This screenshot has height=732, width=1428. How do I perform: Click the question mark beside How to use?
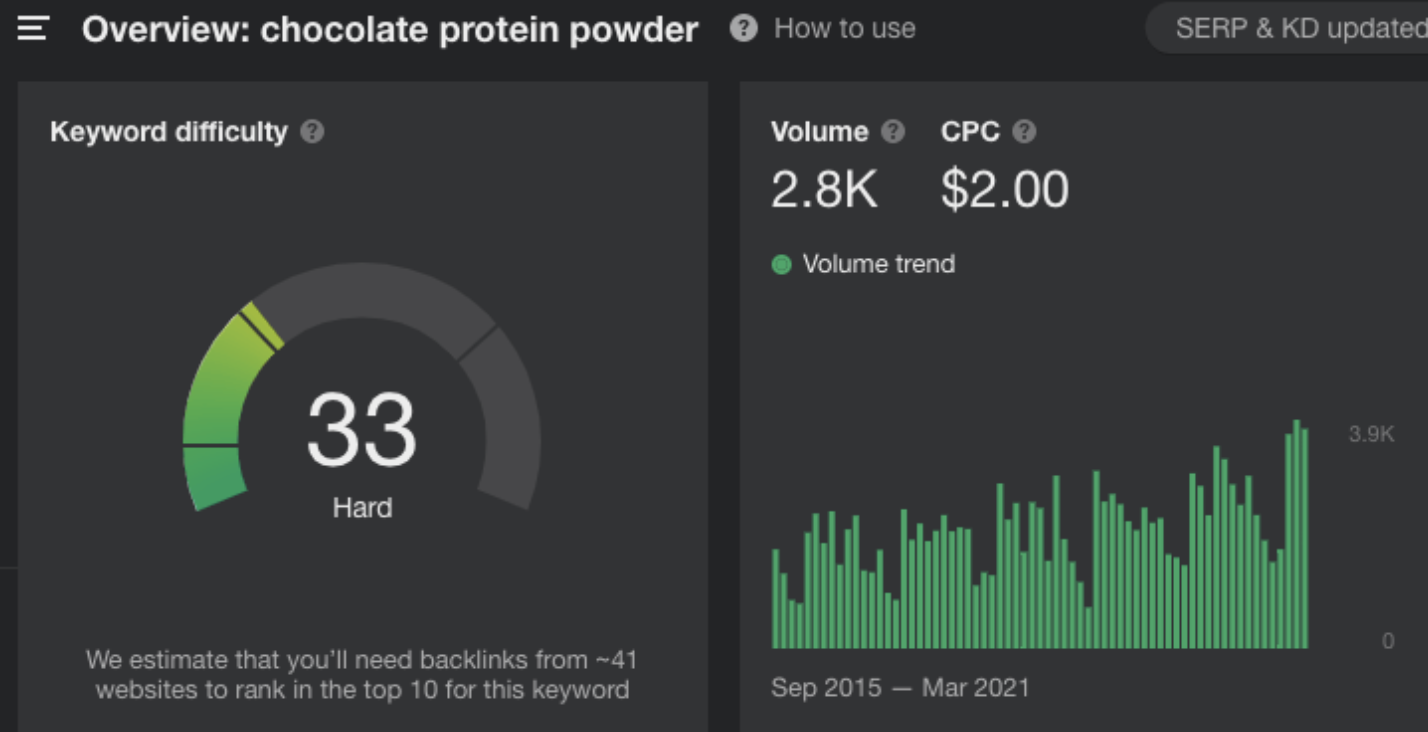click(x=743, y=28)
